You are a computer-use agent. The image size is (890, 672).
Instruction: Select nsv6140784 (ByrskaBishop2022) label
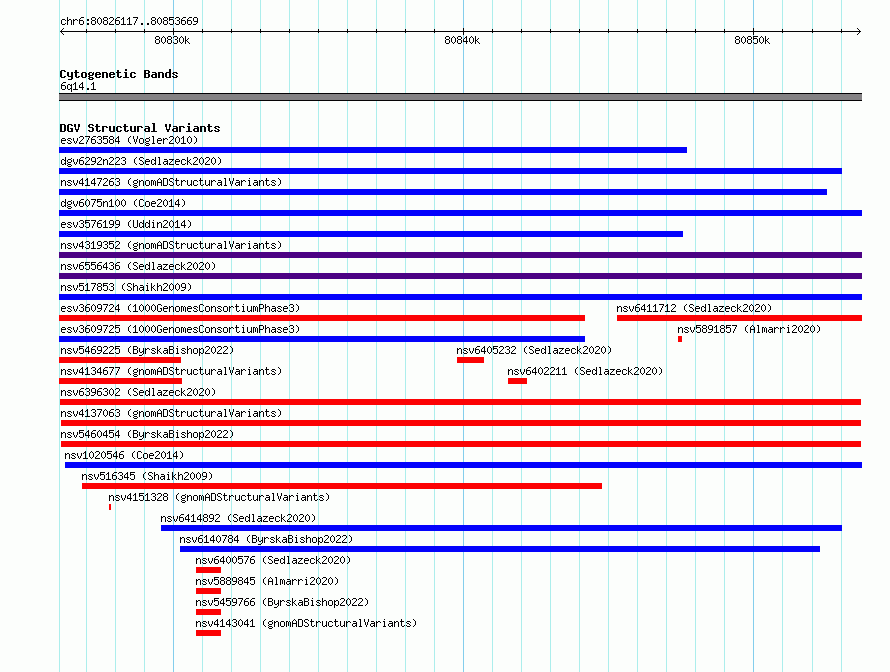point(266,539)
